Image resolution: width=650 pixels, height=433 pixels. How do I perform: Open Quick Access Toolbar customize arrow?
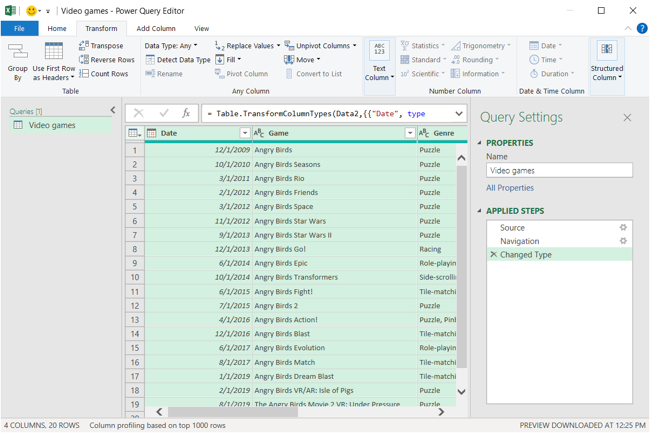click(x=48, y=11)
